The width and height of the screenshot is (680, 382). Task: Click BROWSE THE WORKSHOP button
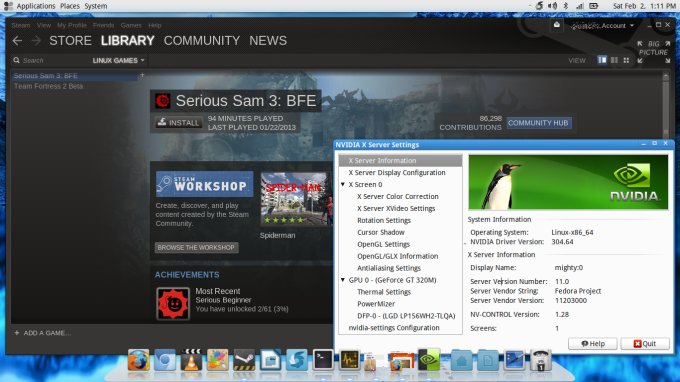point(196,248)
